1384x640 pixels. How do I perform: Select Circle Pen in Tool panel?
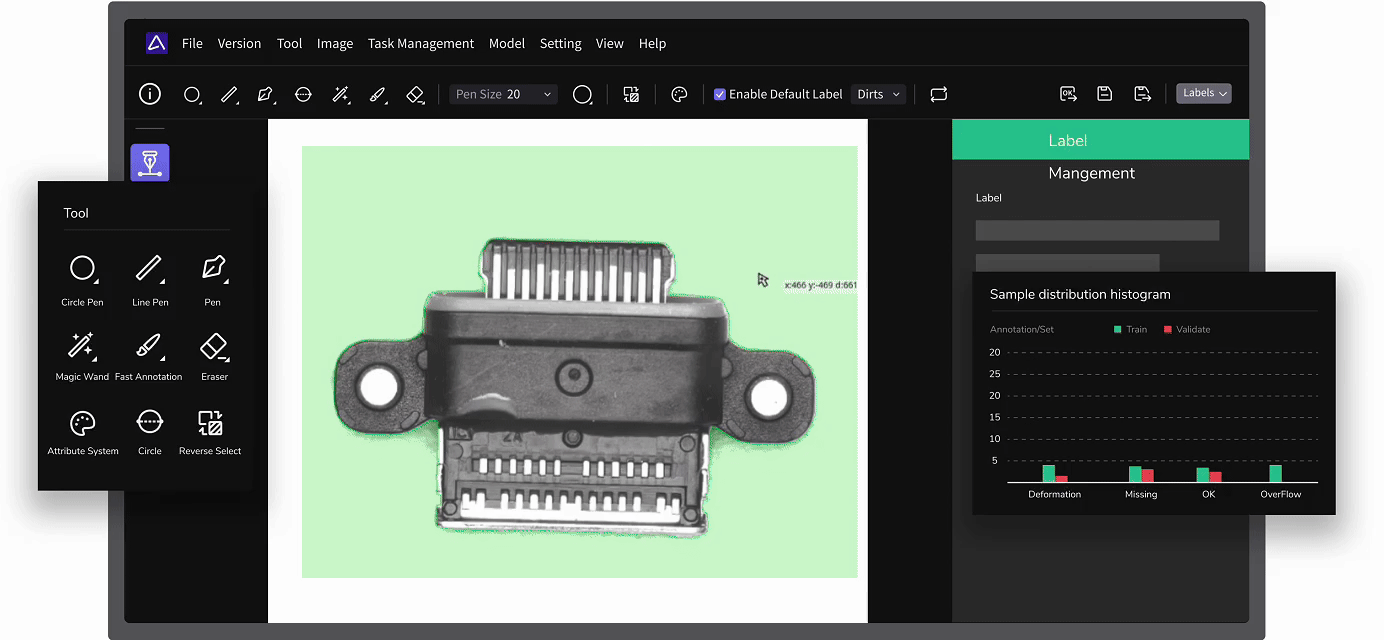82,268
